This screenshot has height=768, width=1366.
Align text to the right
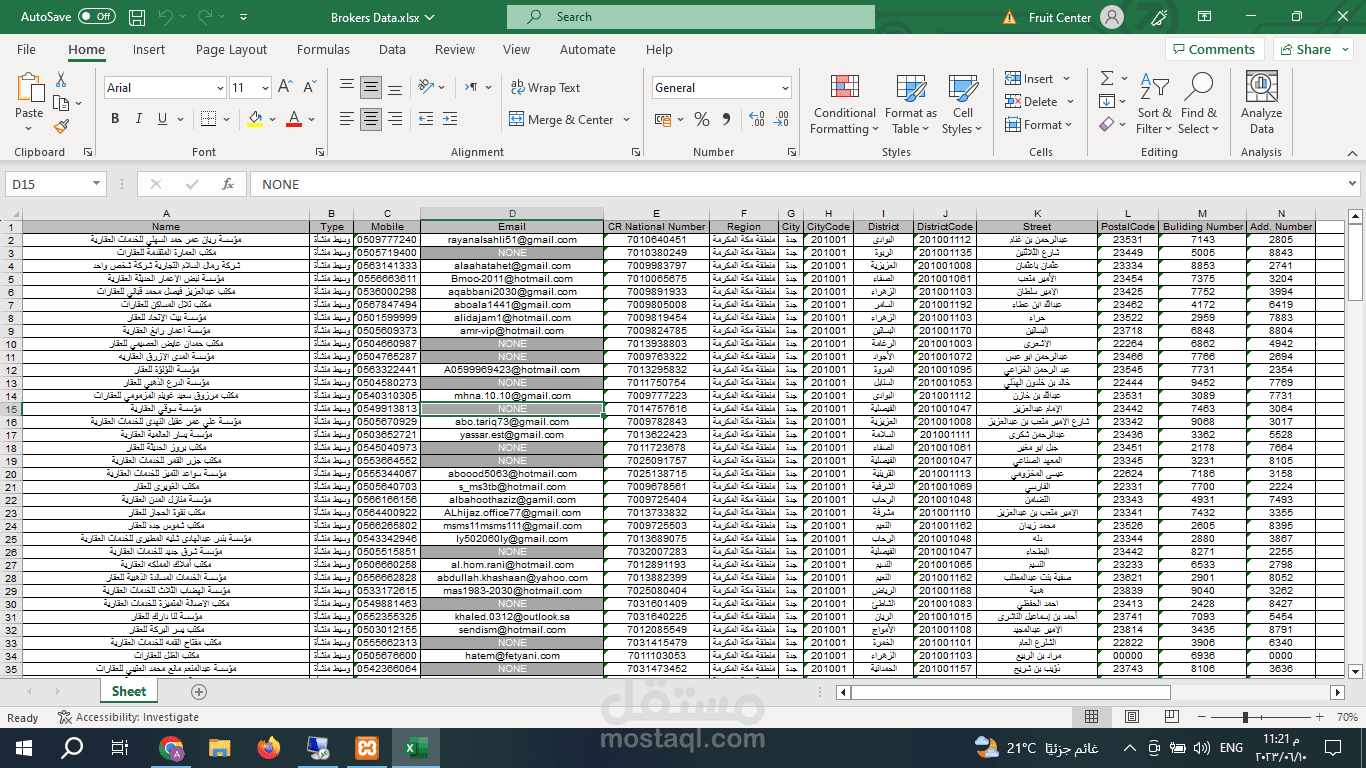pyautogui.click(x=395, y=120)
